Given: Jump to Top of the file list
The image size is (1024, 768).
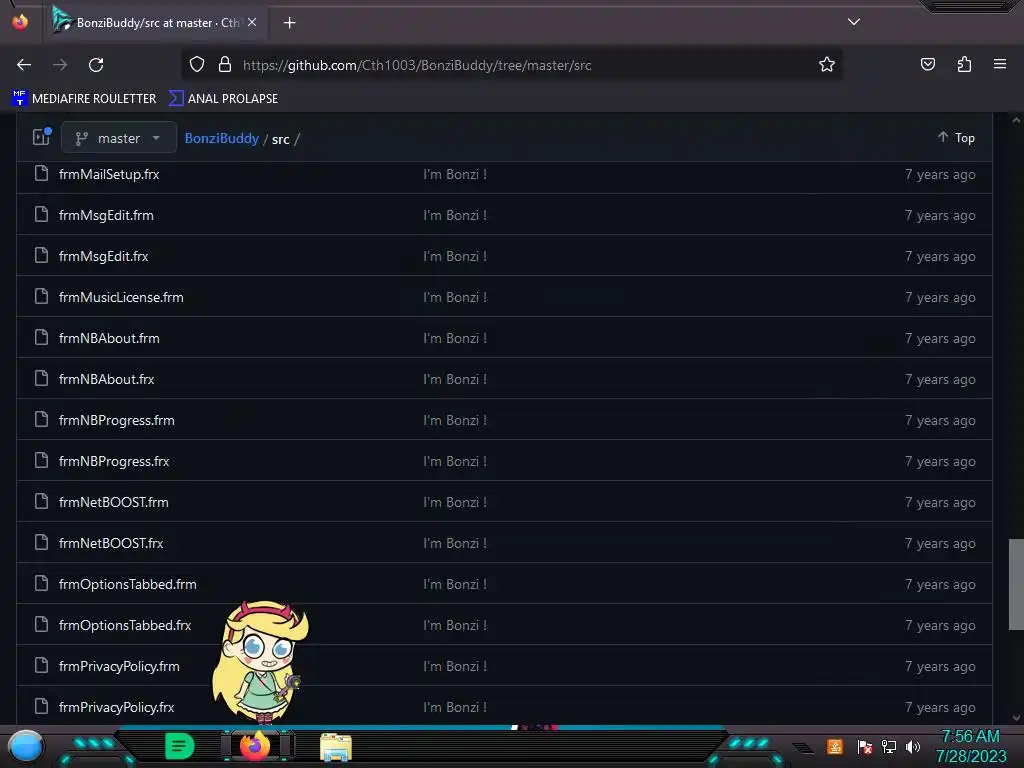Looking at the screenshot, I should 956,138.
